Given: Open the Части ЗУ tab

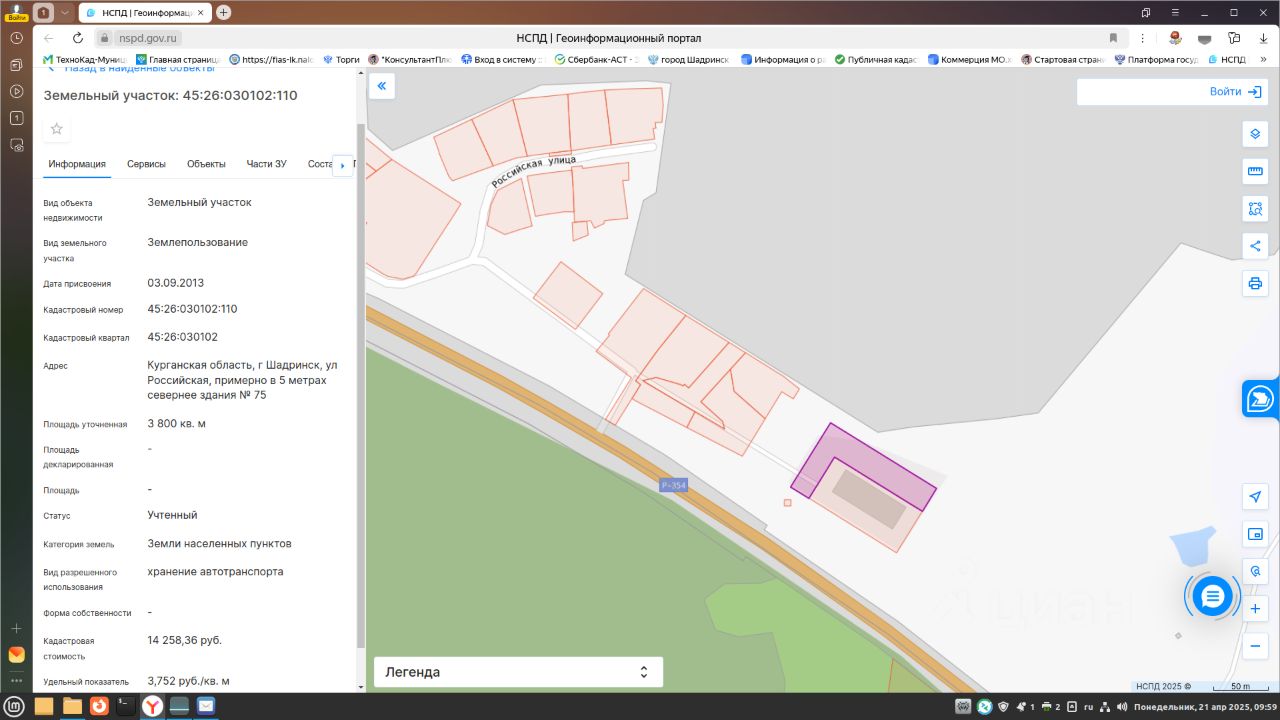Looking at the screenshot, I should [267, 164].
